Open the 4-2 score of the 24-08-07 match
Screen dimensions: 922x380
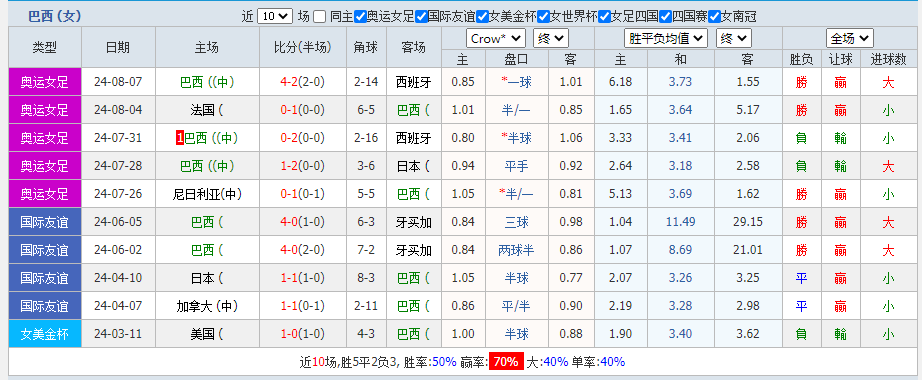coord(289,82)
